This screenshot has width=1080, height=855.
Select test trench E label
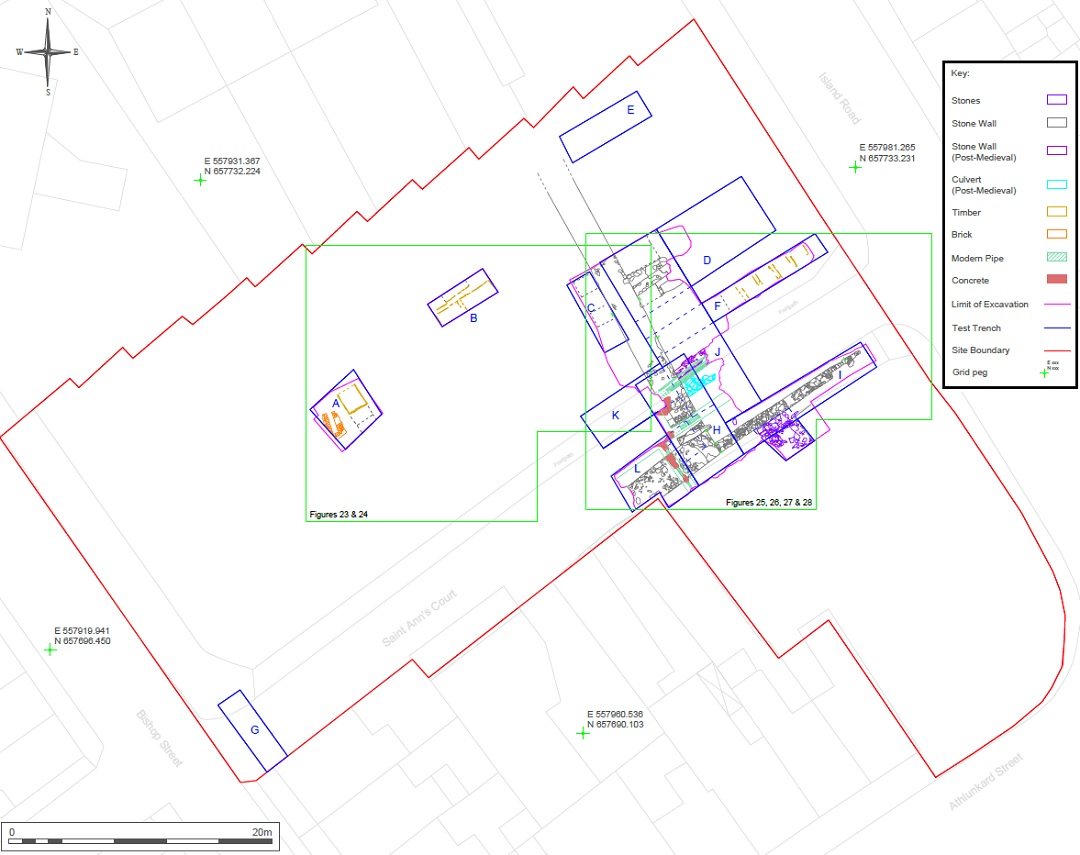tap(630, 110)
